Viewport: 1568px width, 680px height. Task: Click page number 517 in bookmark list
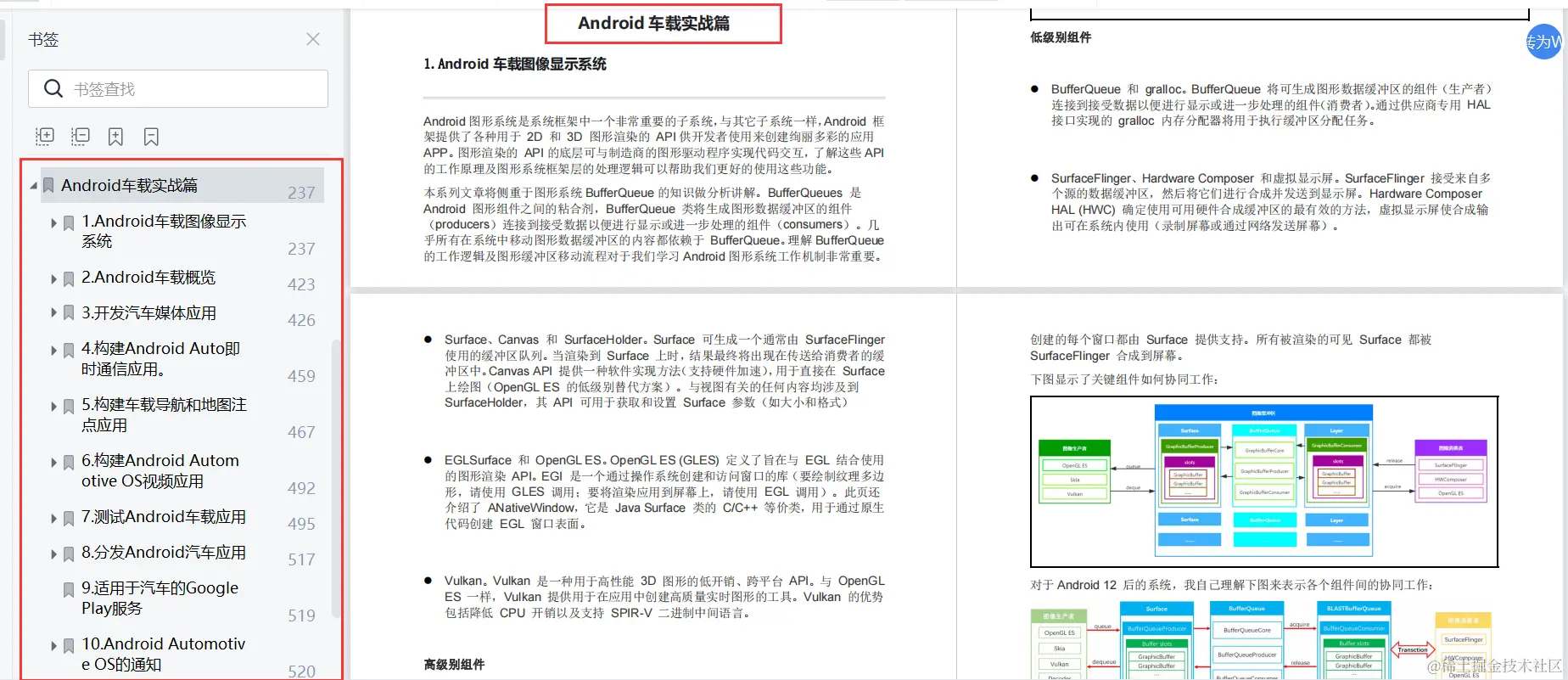(301, 559)
